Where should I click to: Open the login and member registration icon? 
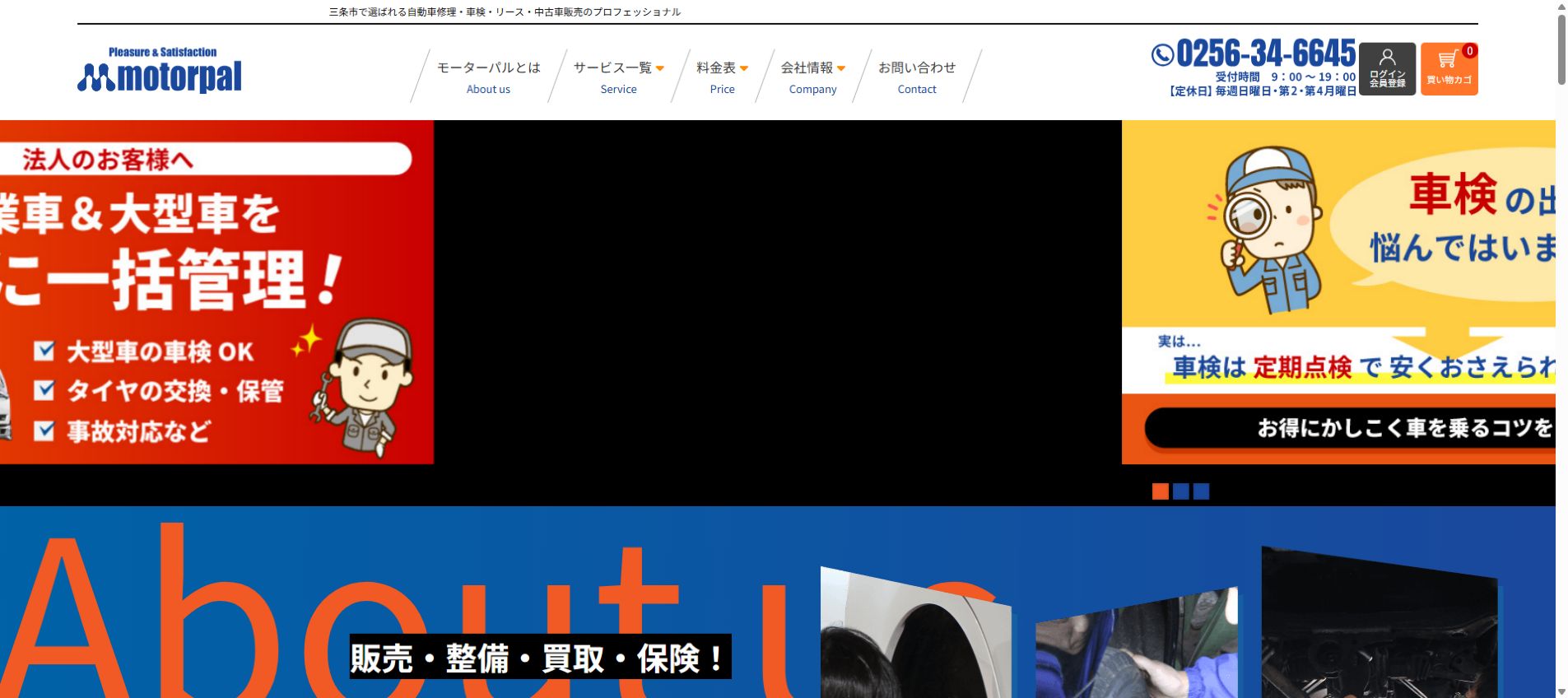(x=1387, y=68)
